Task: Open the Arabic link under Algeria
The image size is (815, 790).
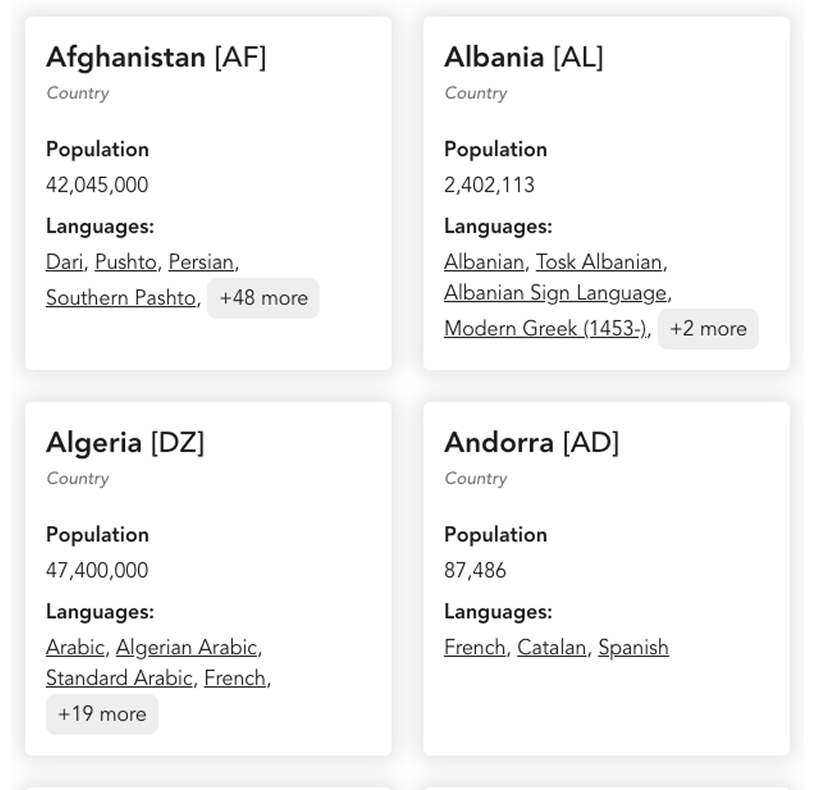Action: tap(74, 647)
